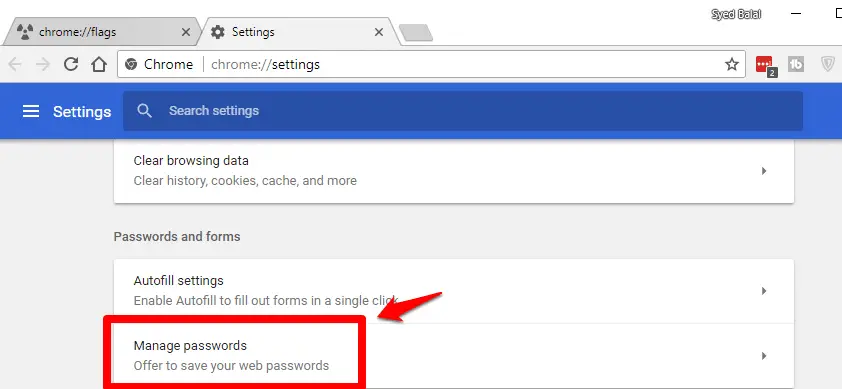
Task: Bookmark this page with the star icon
Action: tap(731, 64)
